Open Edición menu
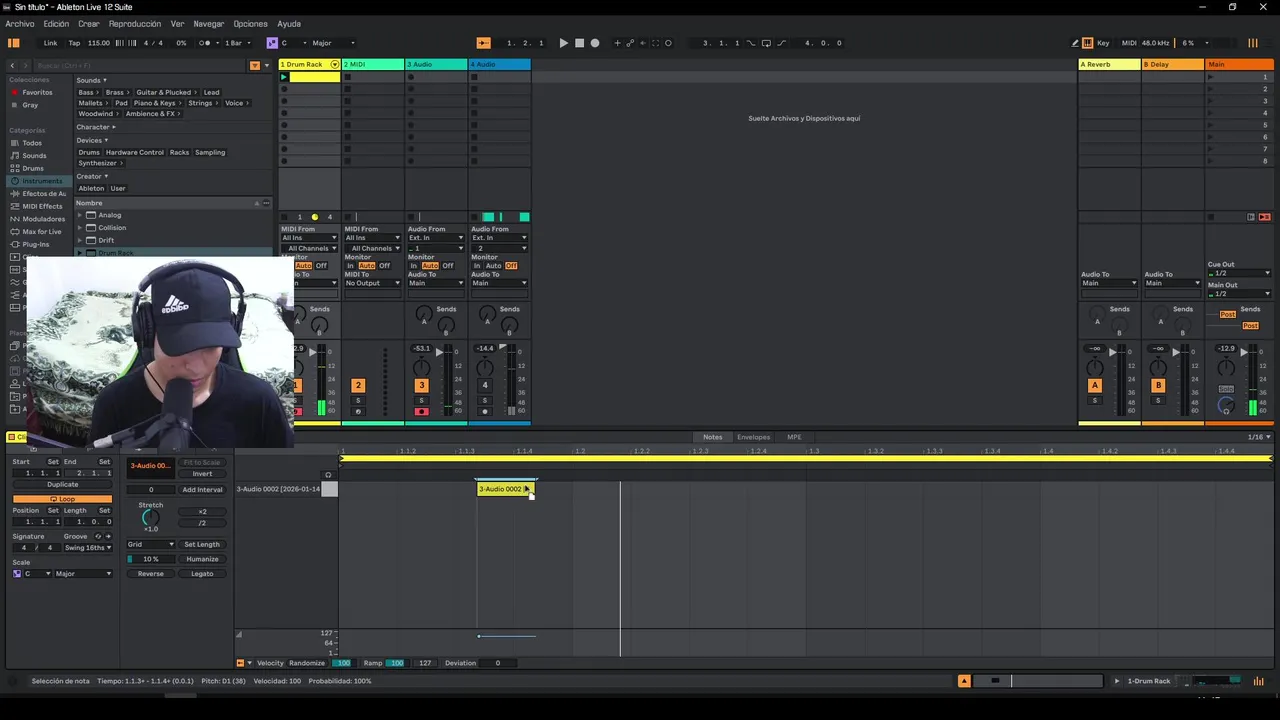This screenshot has width=1280, height=720. coord(56,24)
